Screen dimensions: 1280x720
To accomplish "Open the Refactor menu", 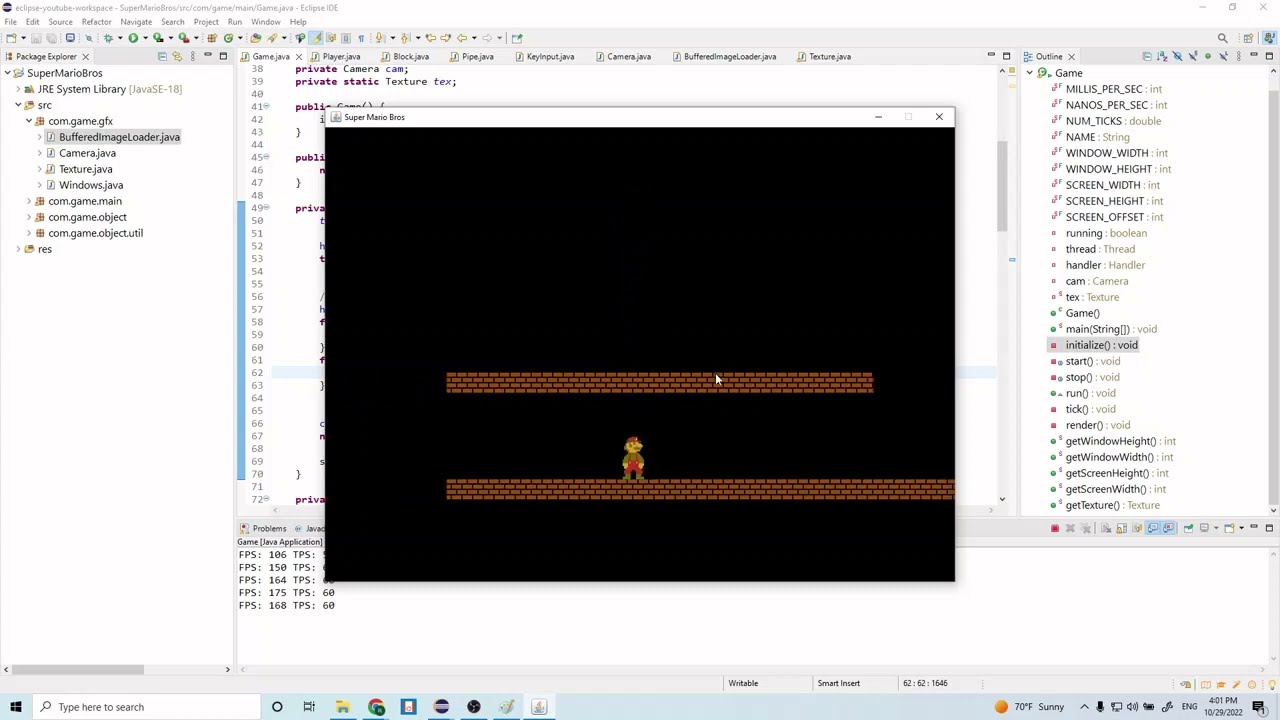I will tap(96, 22).
